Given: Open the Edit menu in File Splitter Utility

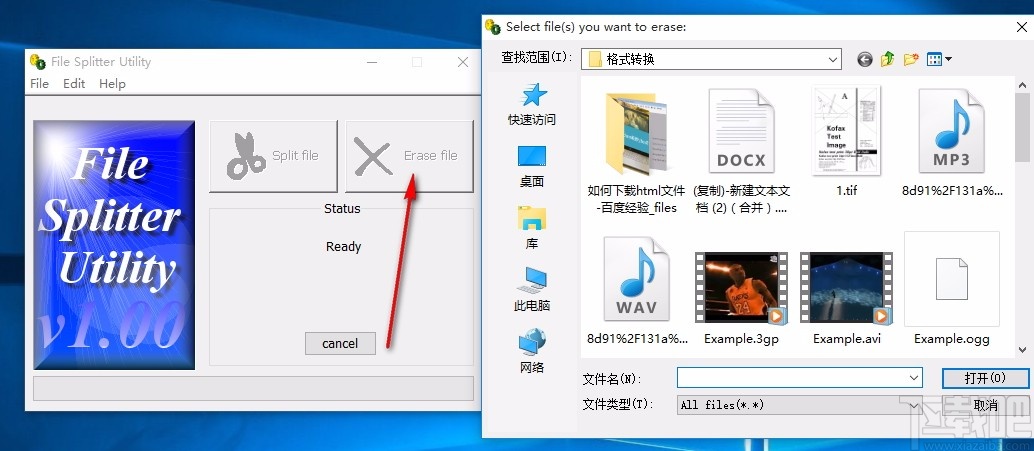Looking at the screenshot, I should (x=74, y=84).
